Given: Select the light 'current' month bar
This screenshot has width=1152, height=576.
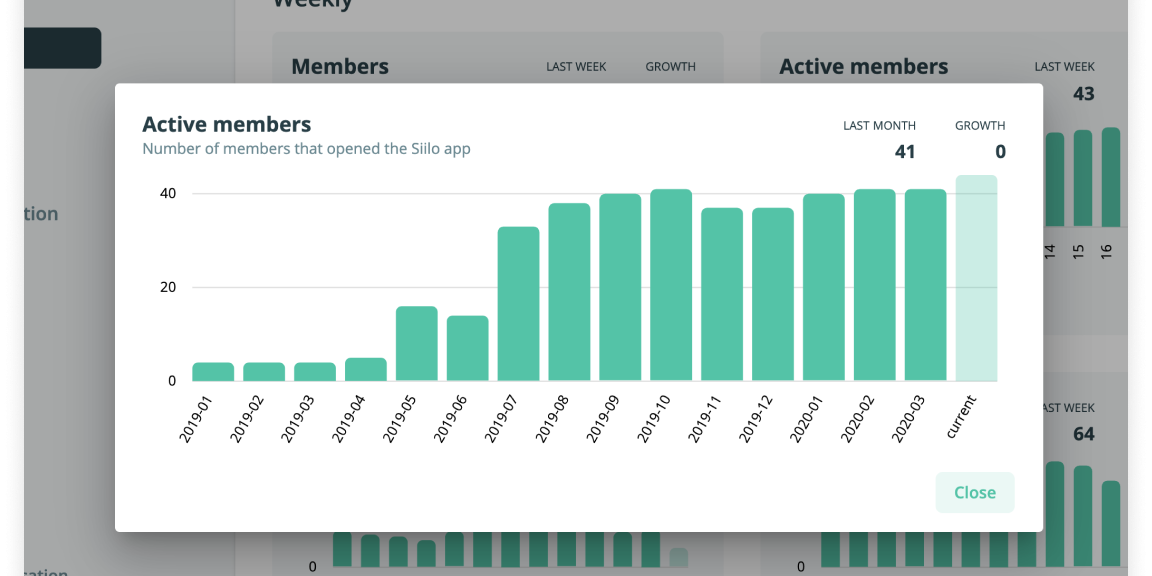Looking at the screenshot, I should pos(977,278).
